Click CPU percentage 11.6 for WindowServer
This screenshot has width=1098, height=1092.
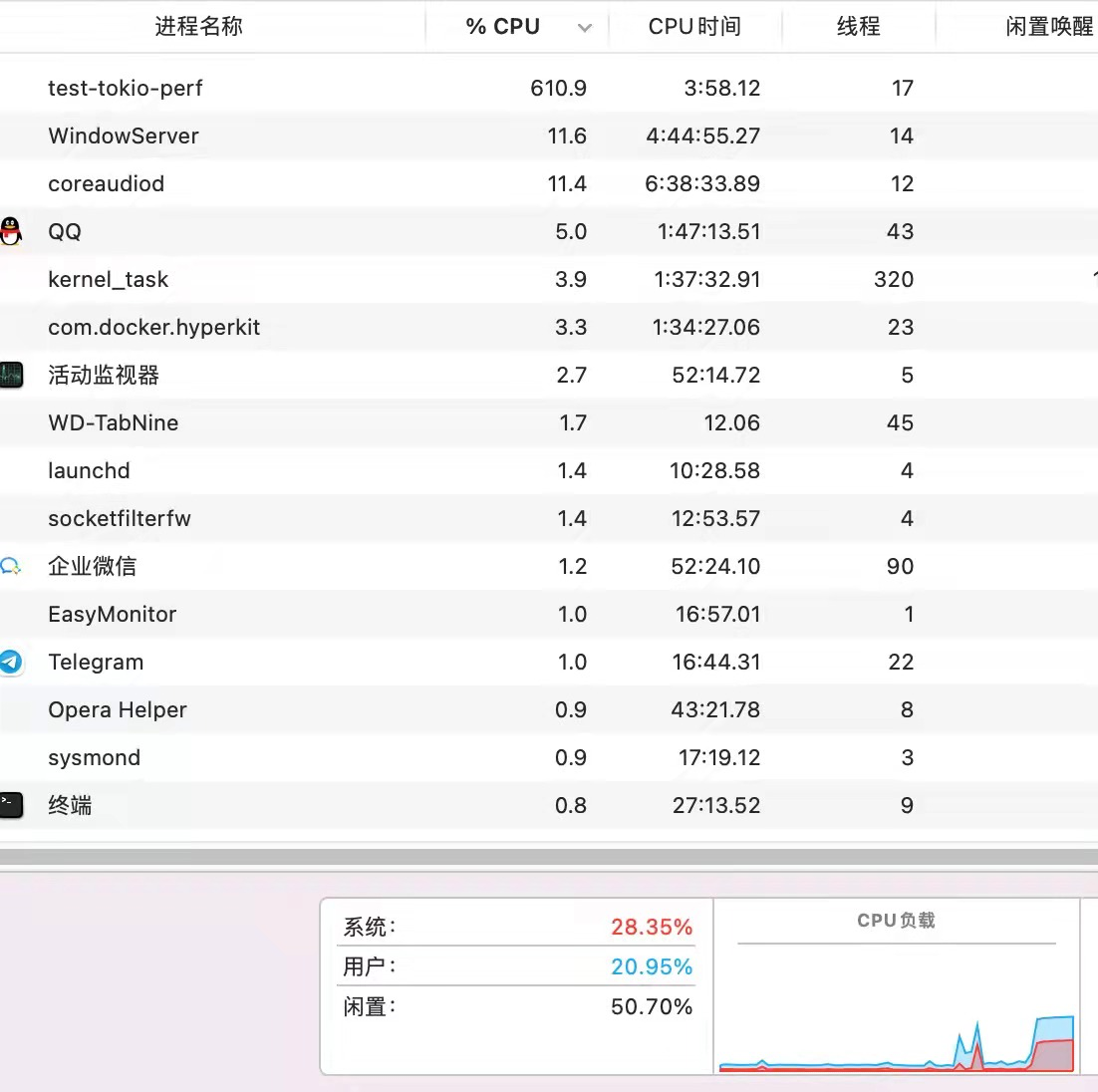pyautogui.click(x=567, y=136)
